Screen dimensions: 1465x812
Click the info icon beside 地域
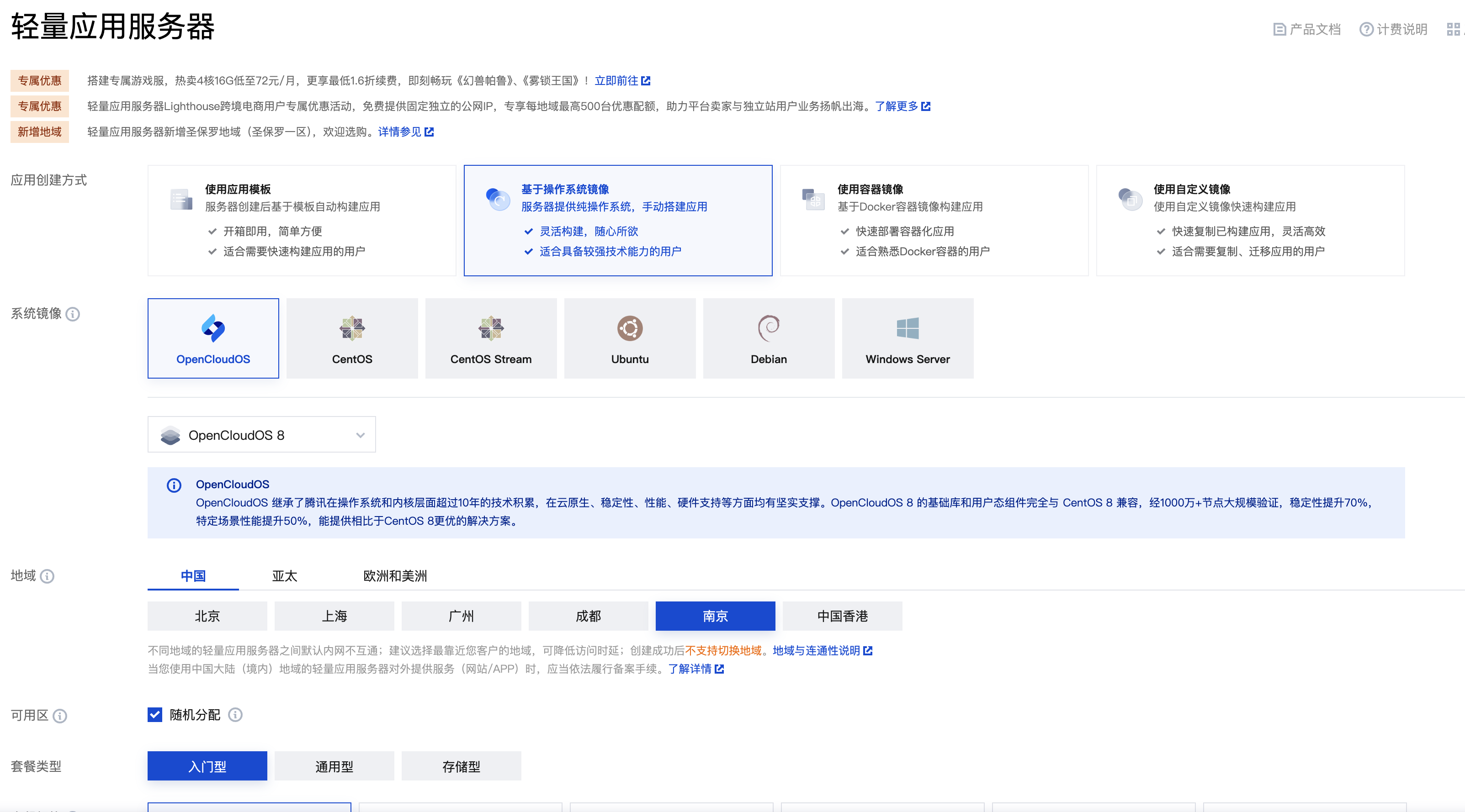[x=47, y=577]
